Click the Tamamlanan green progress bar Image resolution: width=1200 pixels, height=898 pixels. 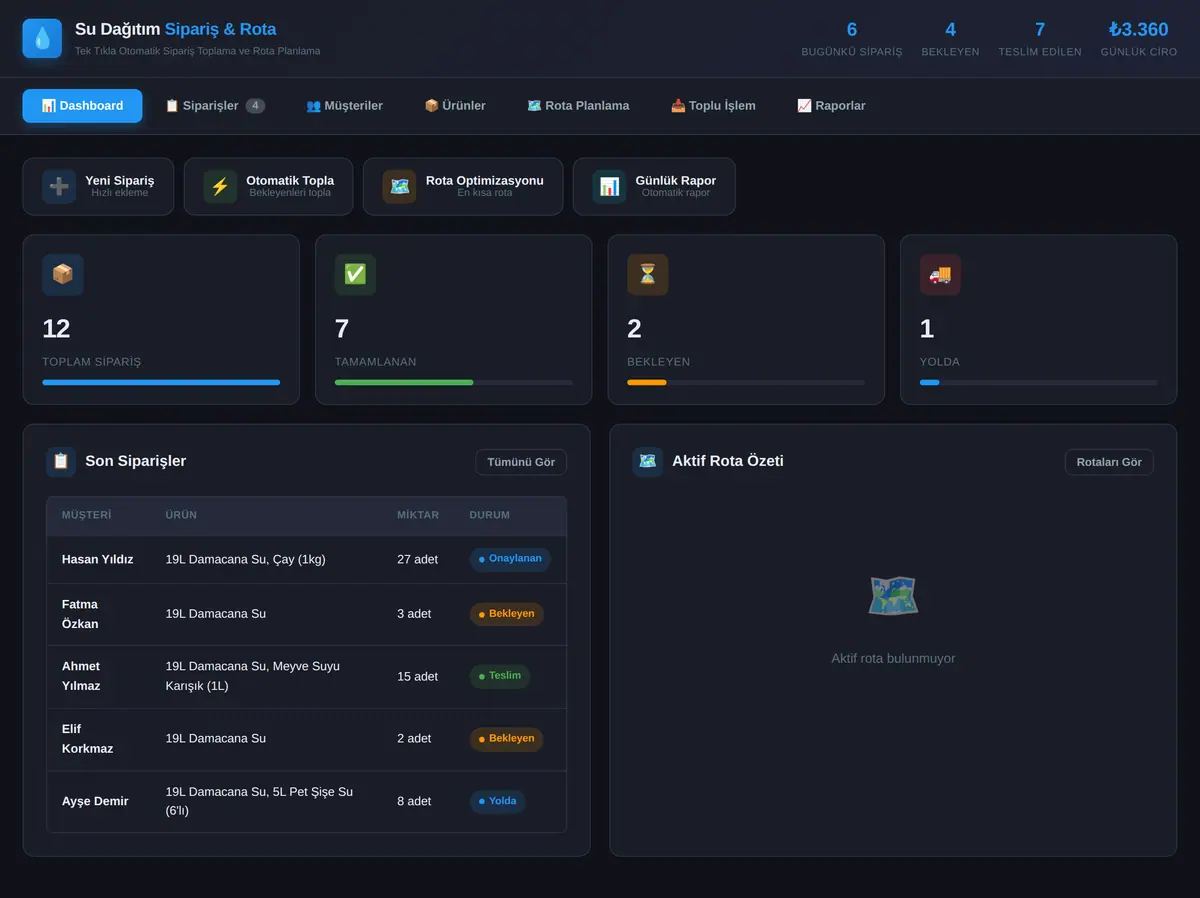(x=404, y=382)
